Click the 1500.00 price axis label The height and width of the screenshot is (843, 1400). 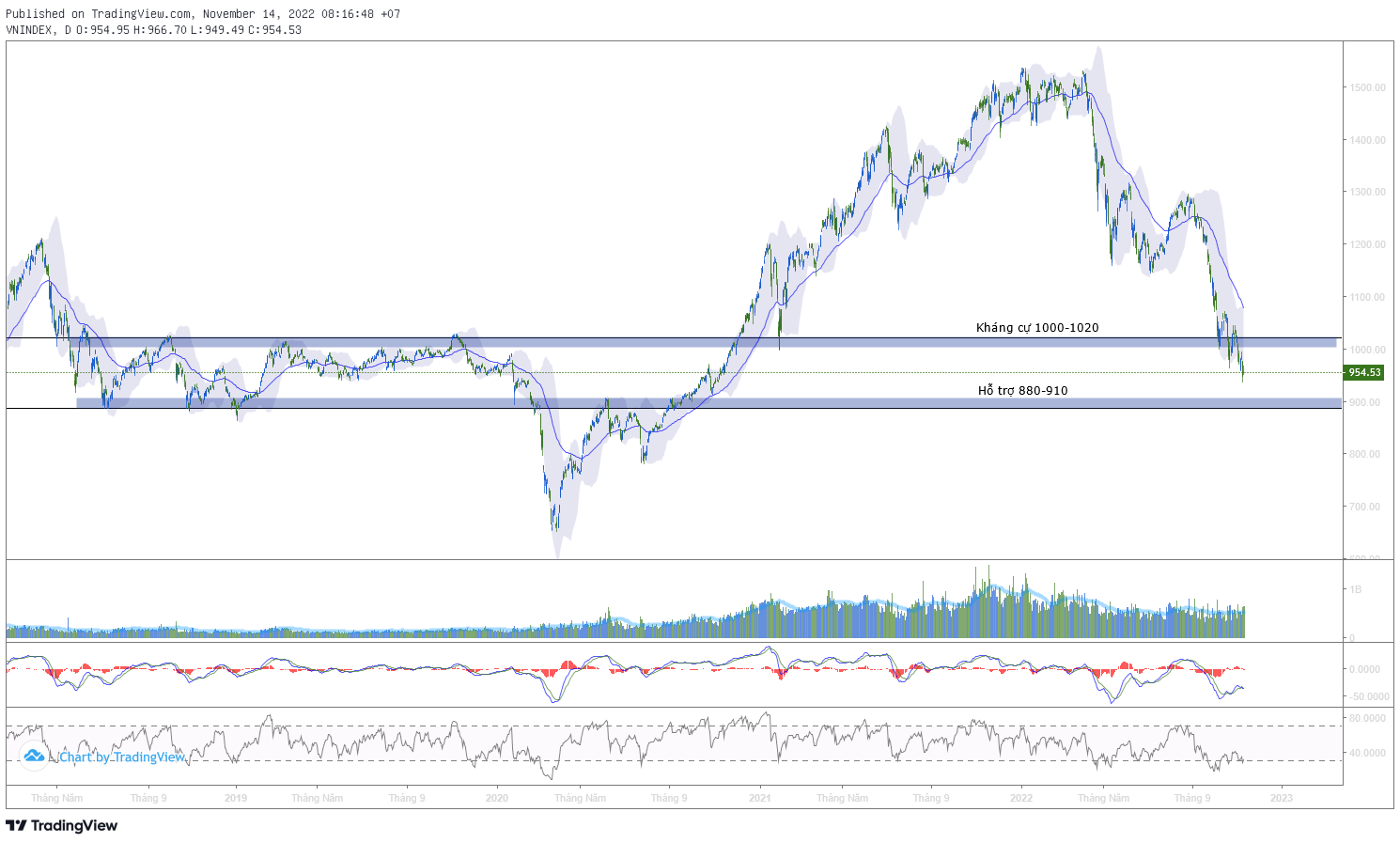1367,87
